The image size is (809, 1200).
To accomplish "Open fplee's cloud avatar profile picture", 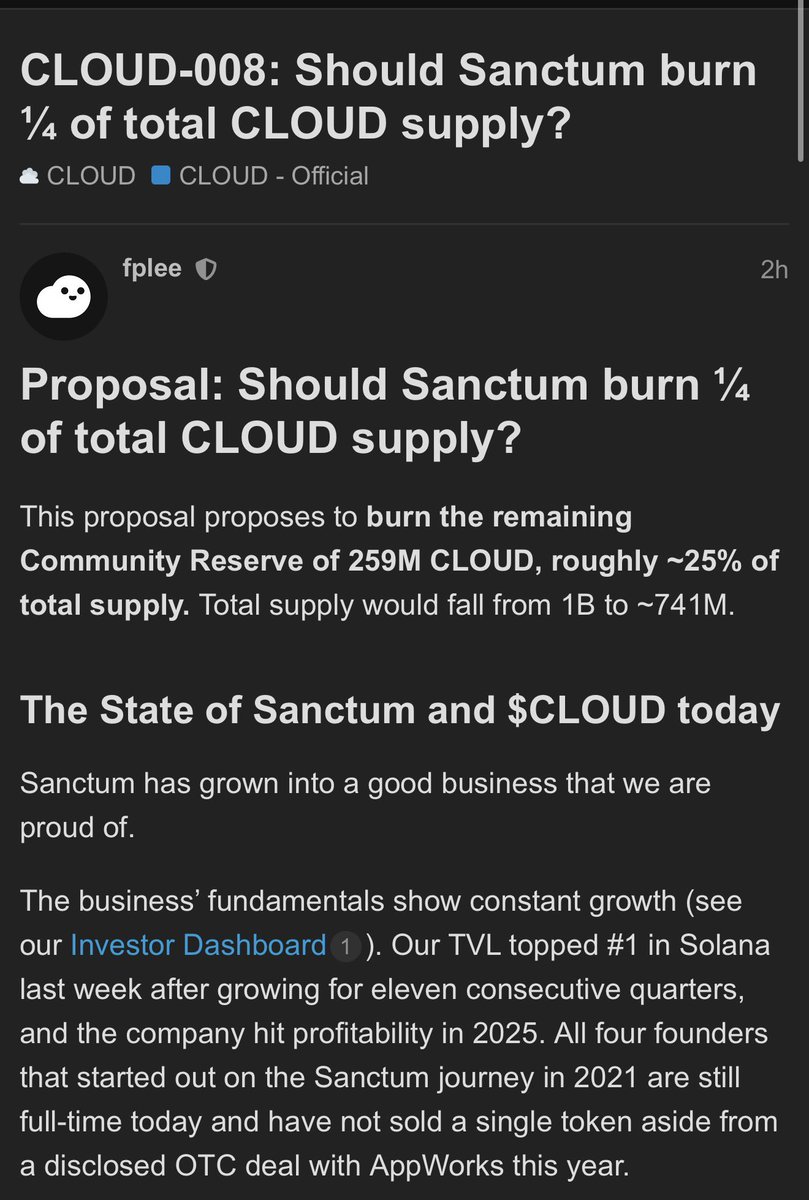I will pos(64,296).
